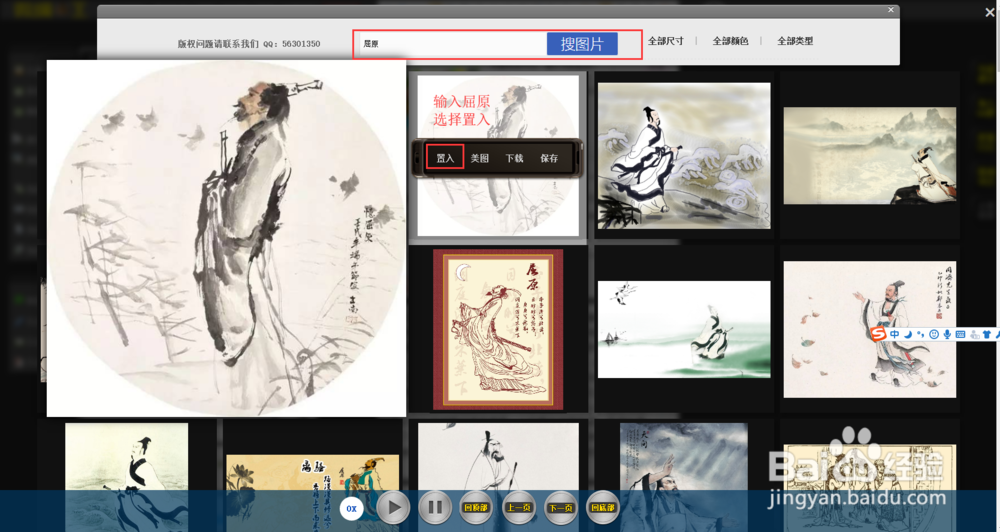1000x532 pixels.
Task: Click the copyright contact QQ text
Action: (249, 44)
